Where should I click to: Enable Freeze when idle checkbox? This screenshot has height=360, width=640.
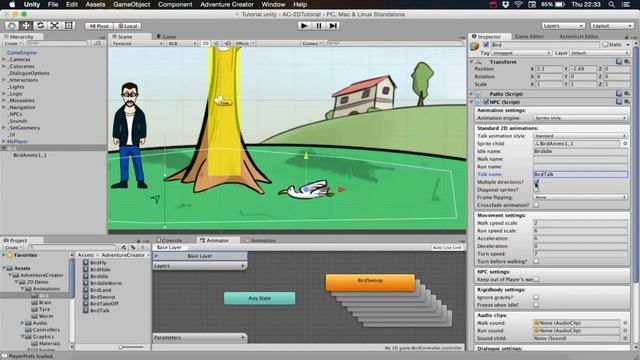536,305
